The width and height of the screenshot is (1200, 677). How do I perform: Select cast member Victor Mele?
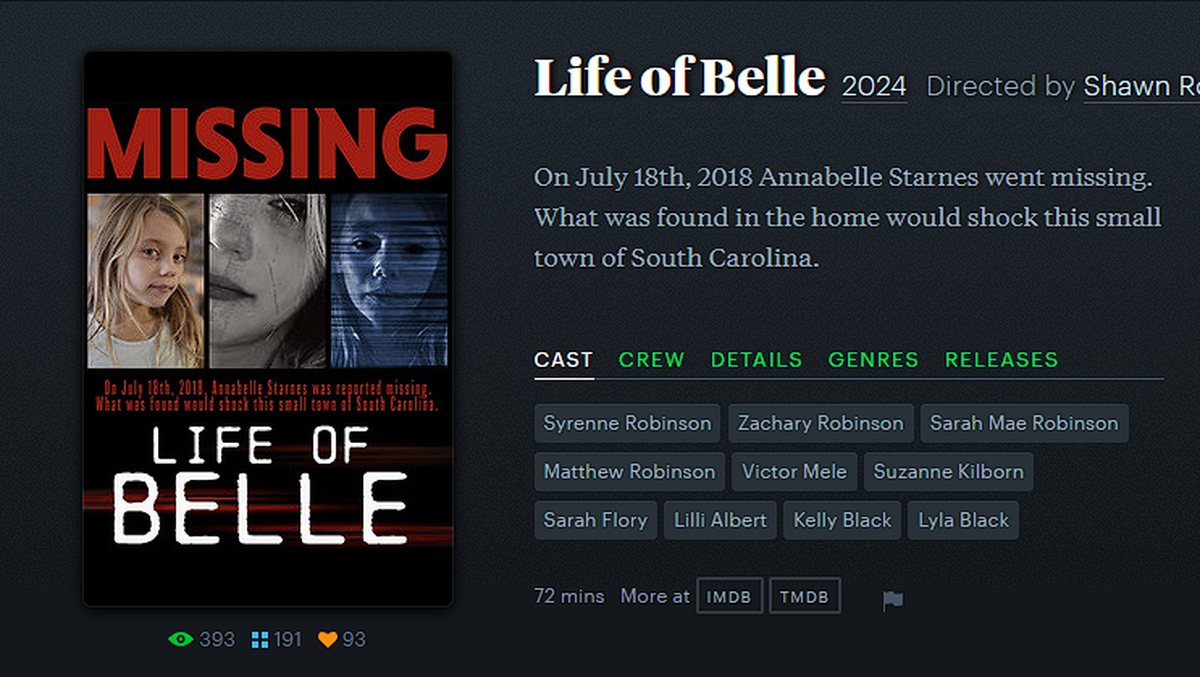794,471
